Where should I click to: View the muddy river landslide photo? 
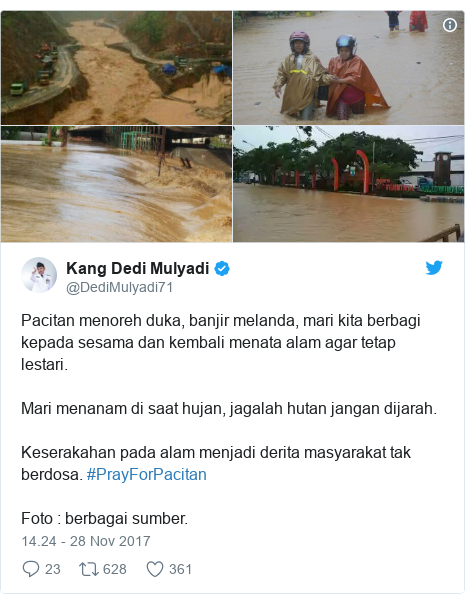[116, 67]
